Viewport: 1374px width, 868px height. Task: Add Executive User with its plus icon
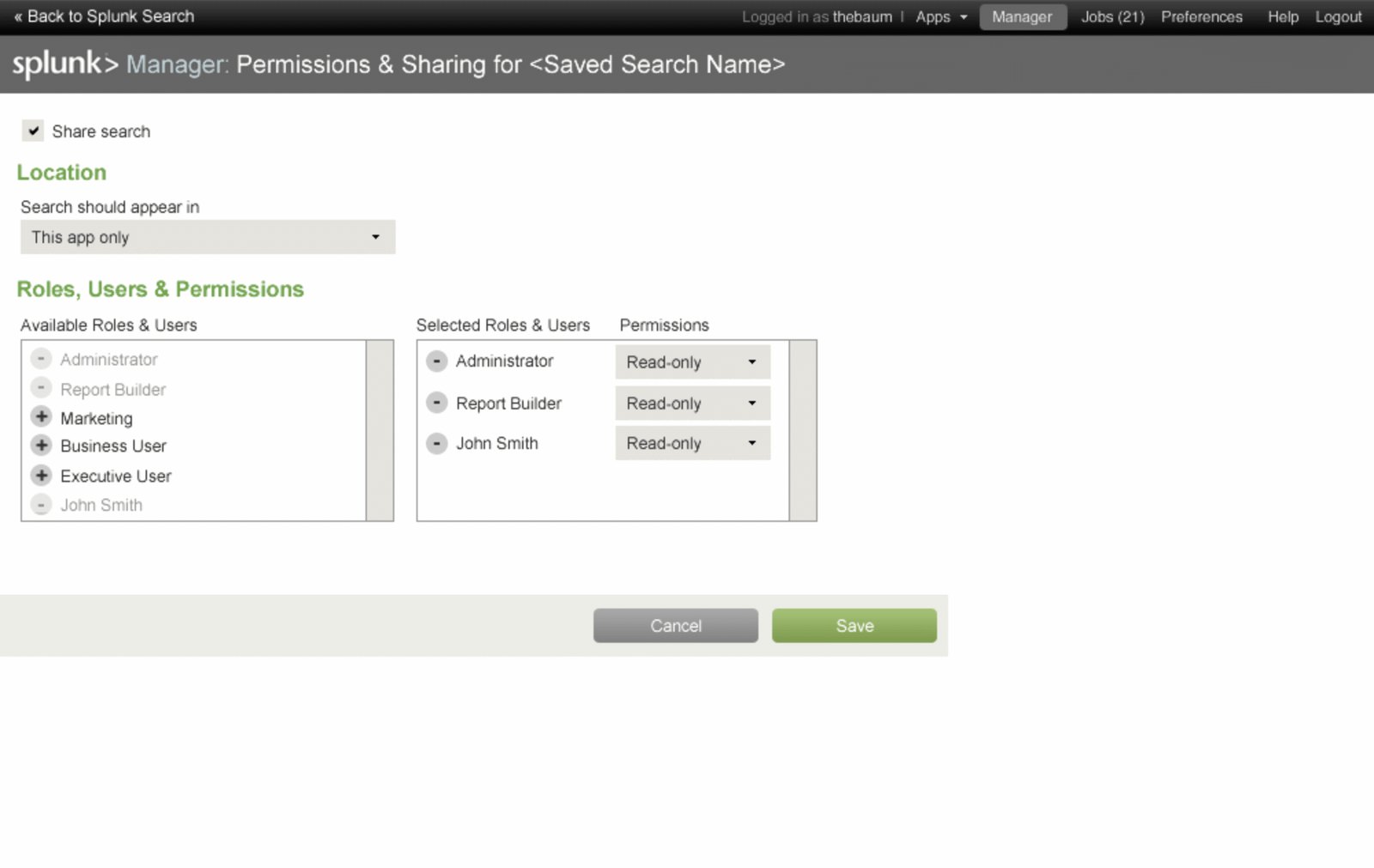tap(41, 475)
